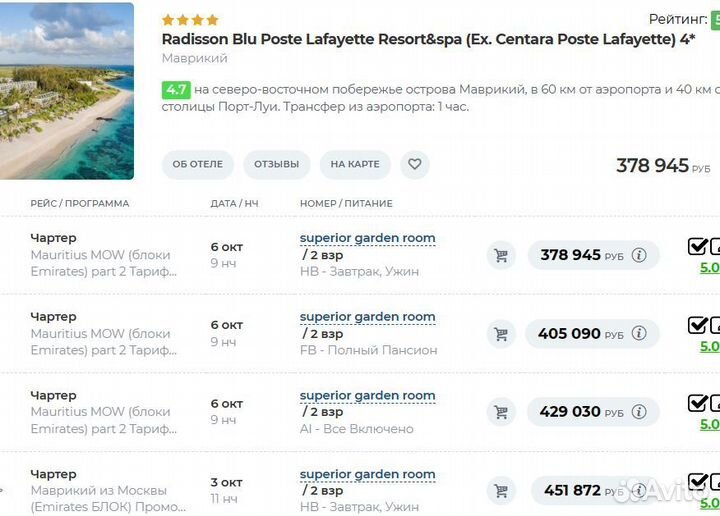The height and width of the screenshot is (516, 720).
Task: Toggle checkbox on the FB Полный Пансион row
Action: [697, 325]
